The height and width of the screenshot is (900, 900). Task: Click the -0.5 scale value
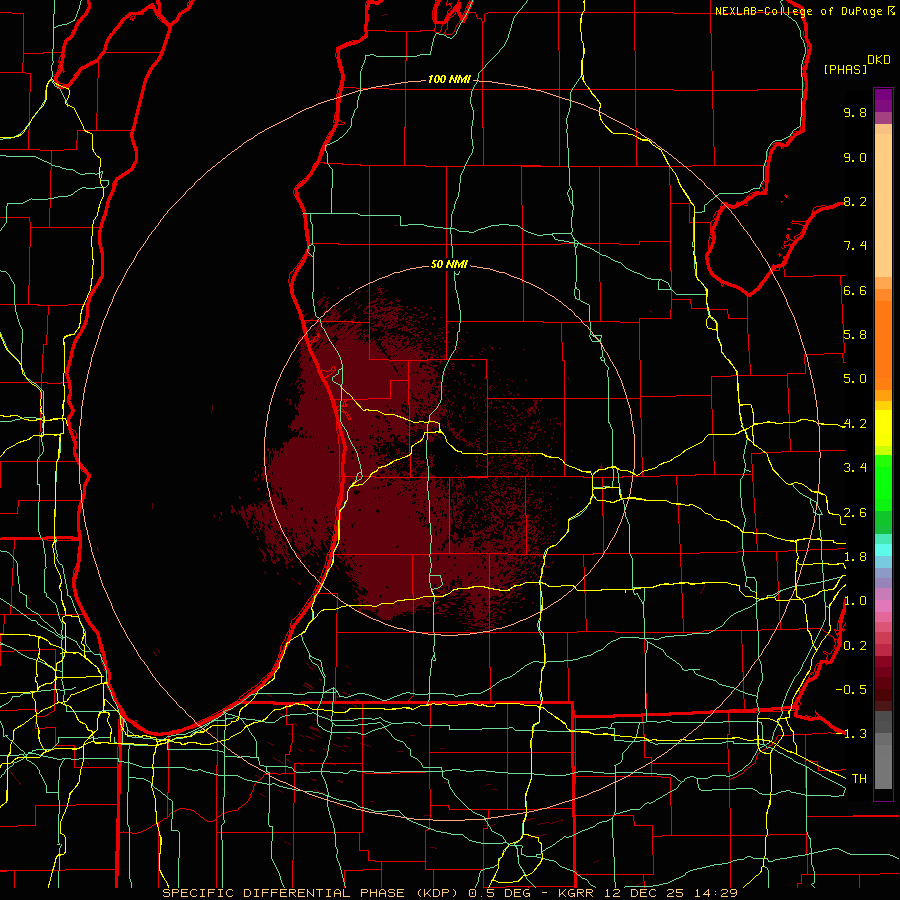point(851,690)
